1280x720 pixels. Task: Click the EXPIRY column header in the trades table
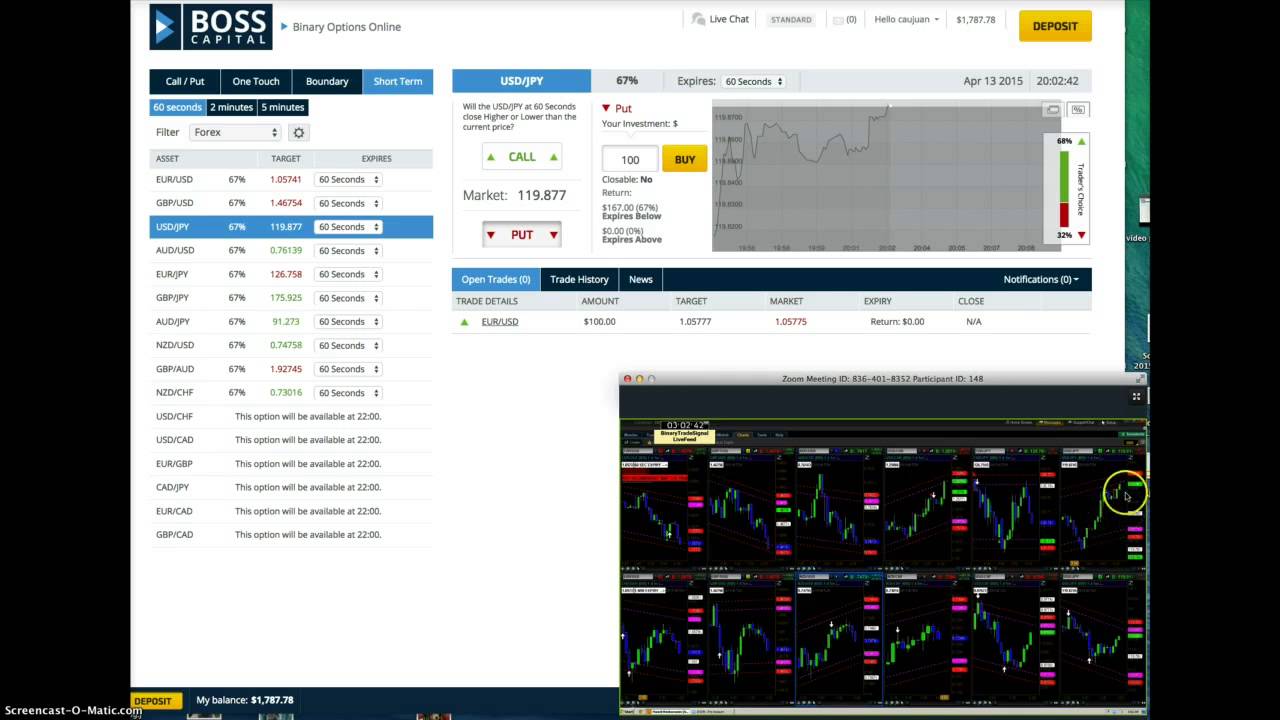[x=877, y=301]
